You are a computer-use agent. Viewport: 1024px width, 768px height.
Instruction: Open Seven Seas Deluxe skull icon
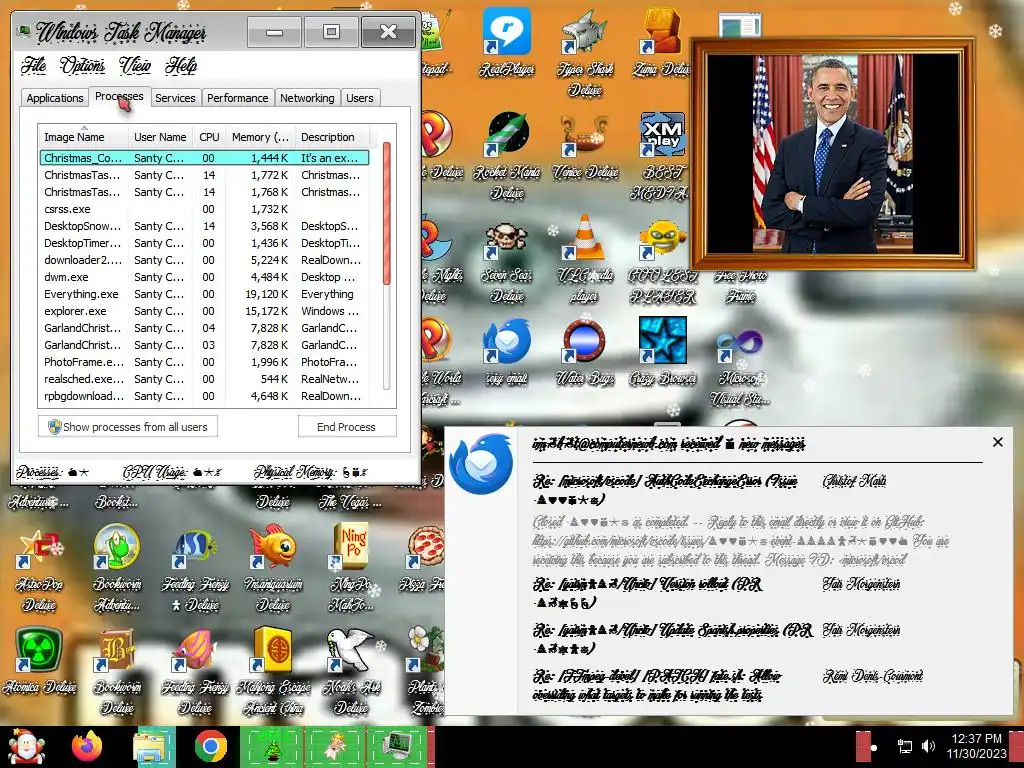(507, 259)
